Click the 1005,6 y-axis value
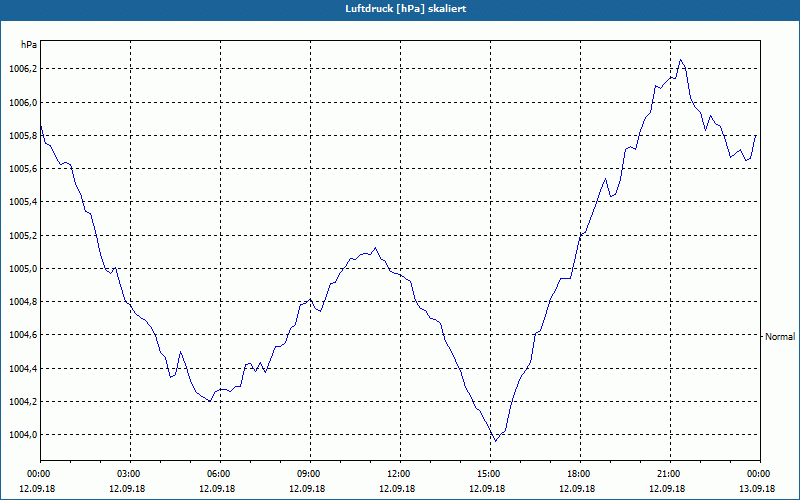800x500 pixels. click(23, 169)
